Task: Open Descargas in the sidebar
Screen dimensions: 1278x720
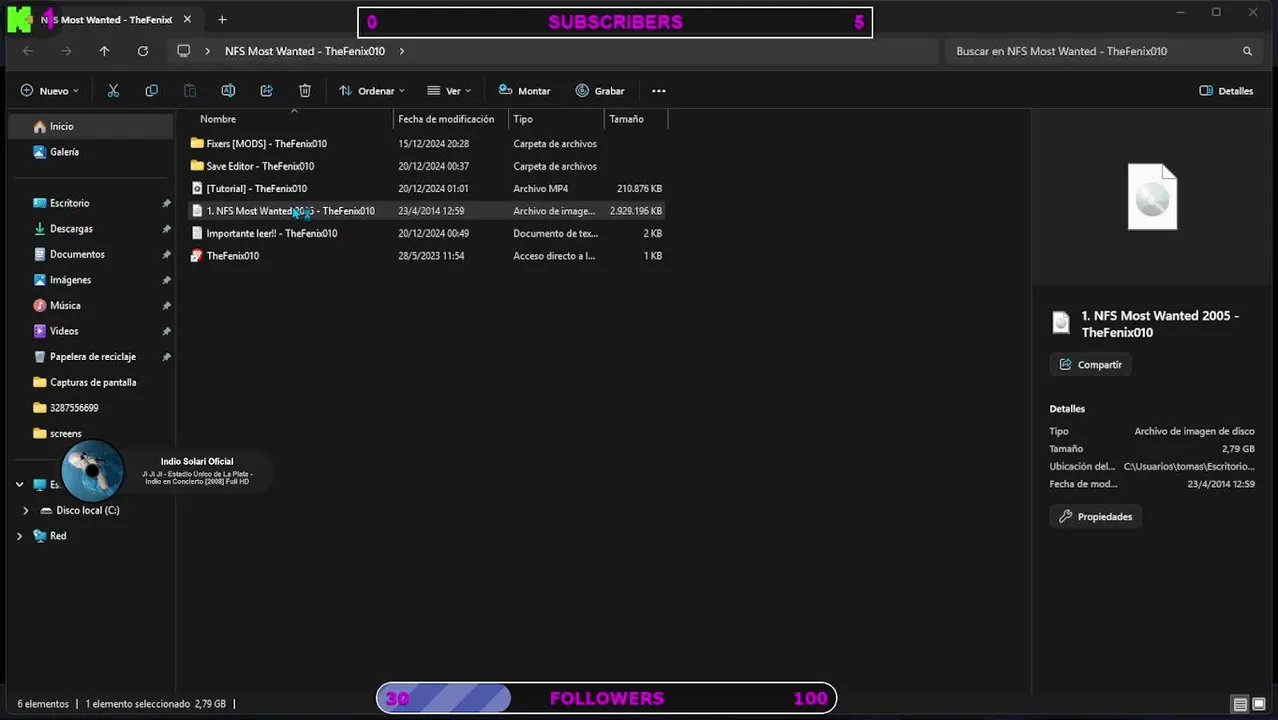Action: tap(71, 229)
